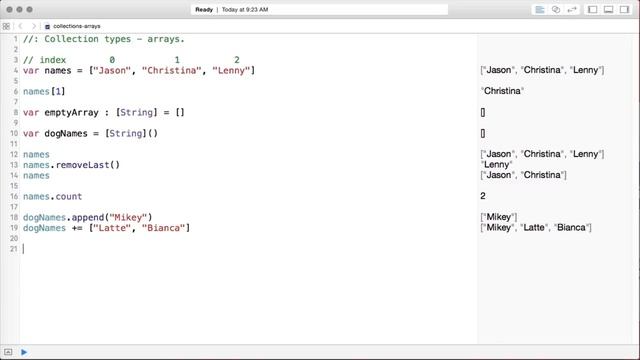Click line 4 names array declaration
Screen dimensions: 640x360
pyautogui.click(x=139, y=71)
